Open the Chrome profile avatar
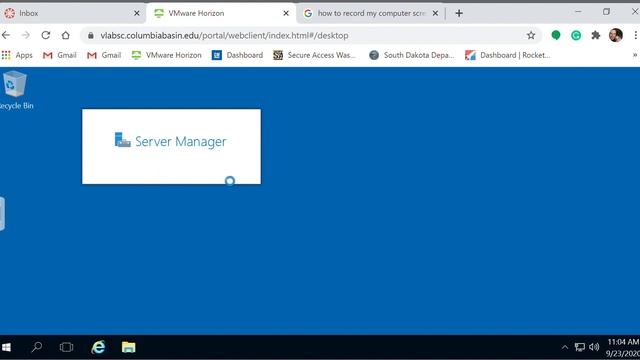Viewport: 640px width, 360px height. click(x=616, y=36)
